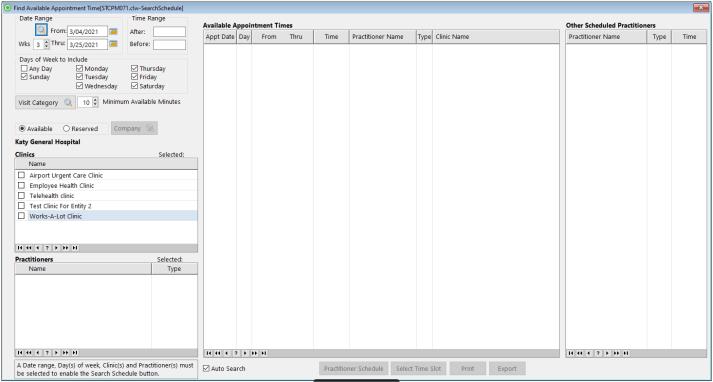
Task: Open the From date calendar picker icon
Action: pos(113,31)
